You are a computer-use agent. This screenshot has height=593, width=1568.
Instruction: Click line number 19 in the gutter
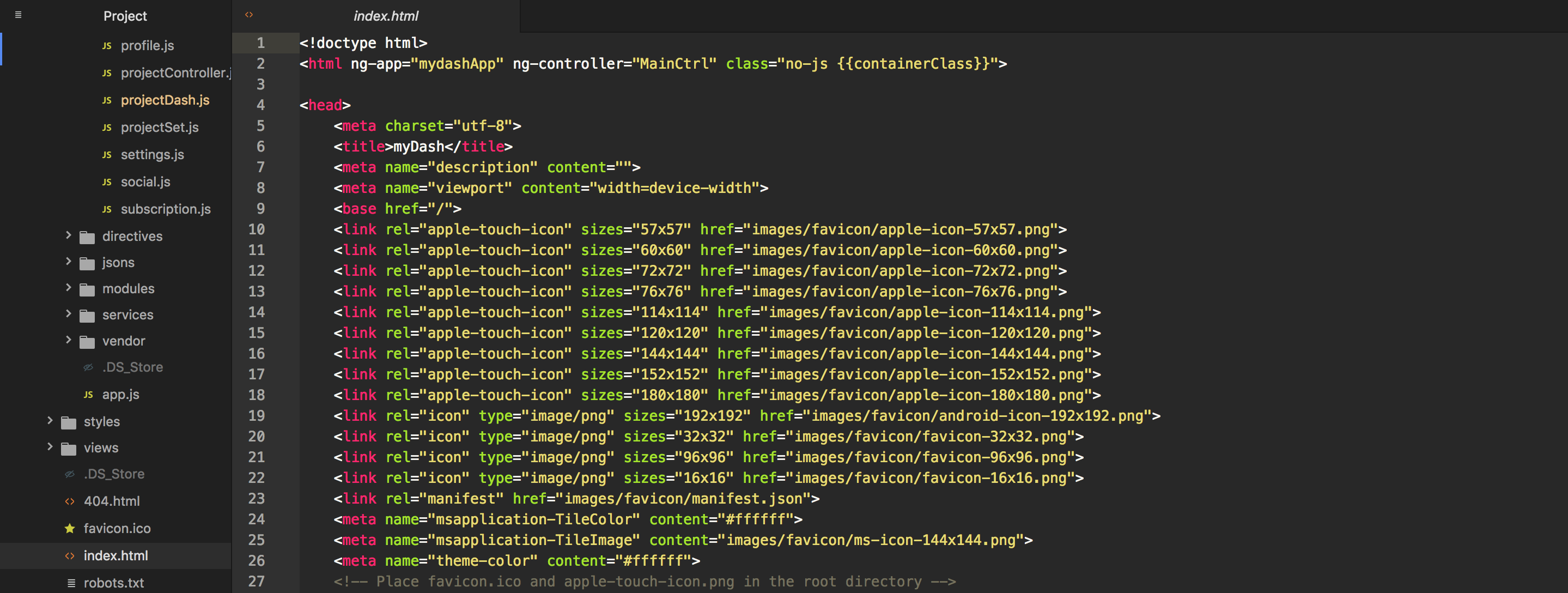(256, 416)
